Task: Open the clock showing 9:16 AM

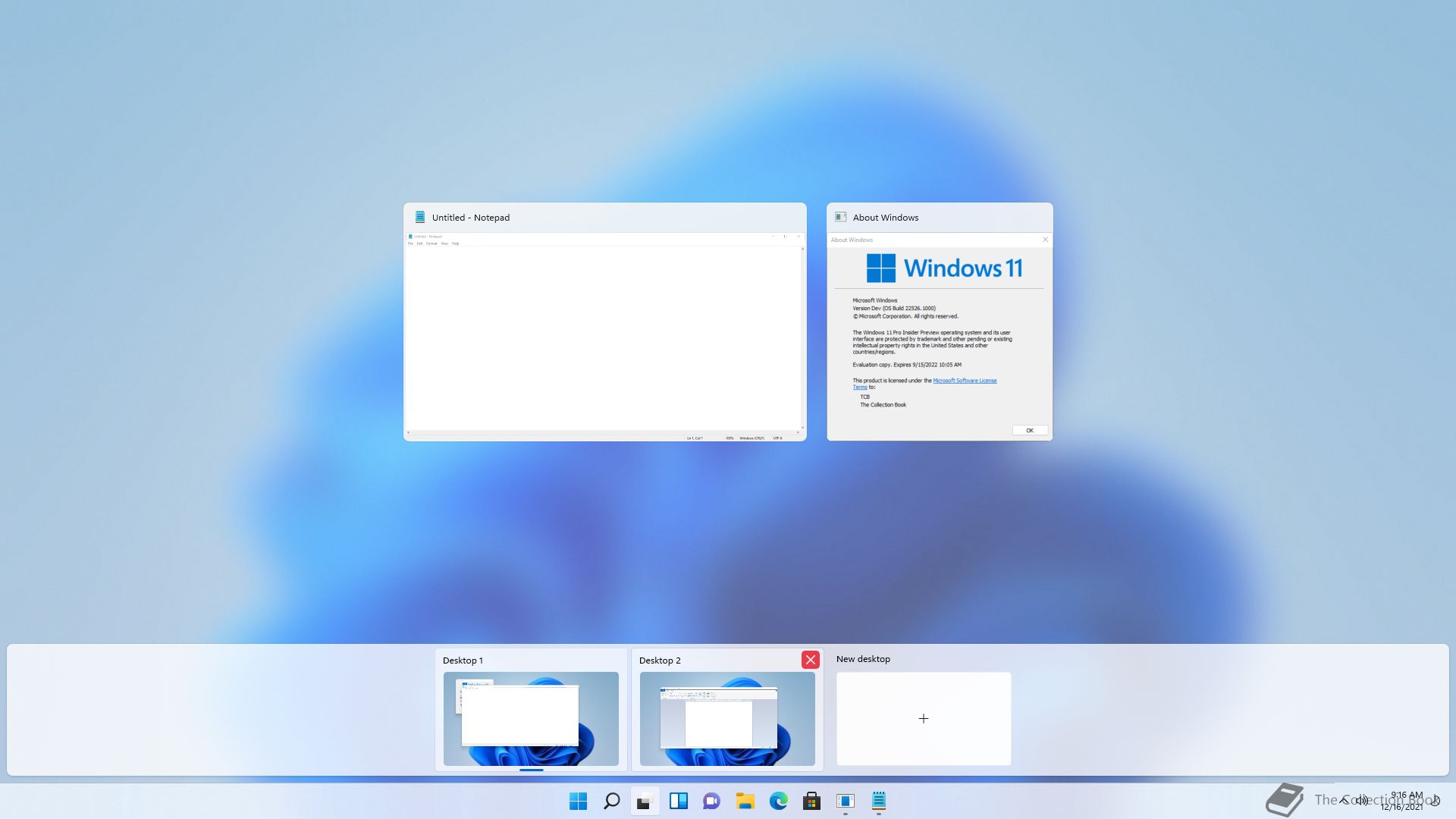Action: coord(1402,801)
